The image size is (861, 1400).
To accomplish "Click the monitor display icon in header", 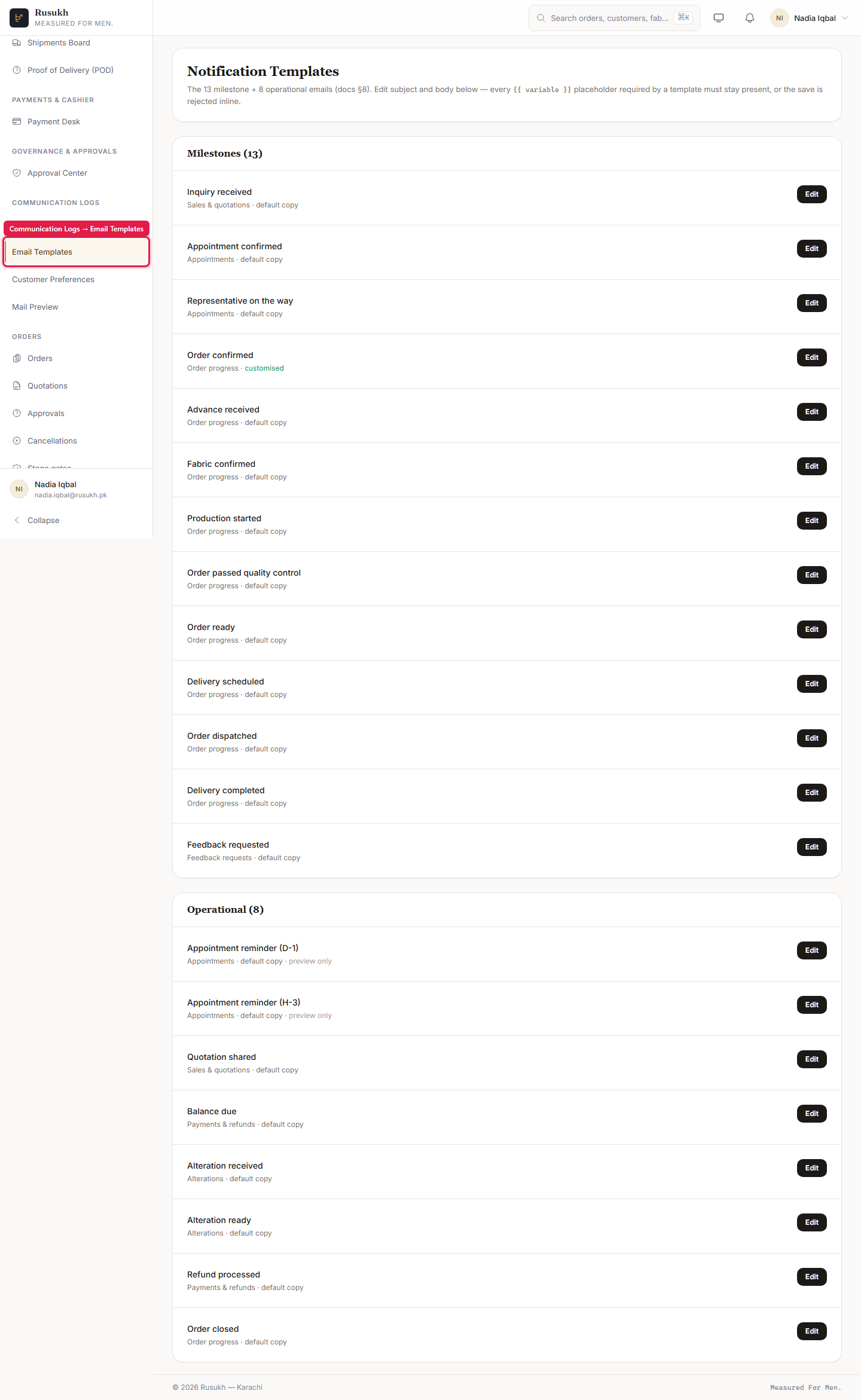I will (x=719, y=18).
